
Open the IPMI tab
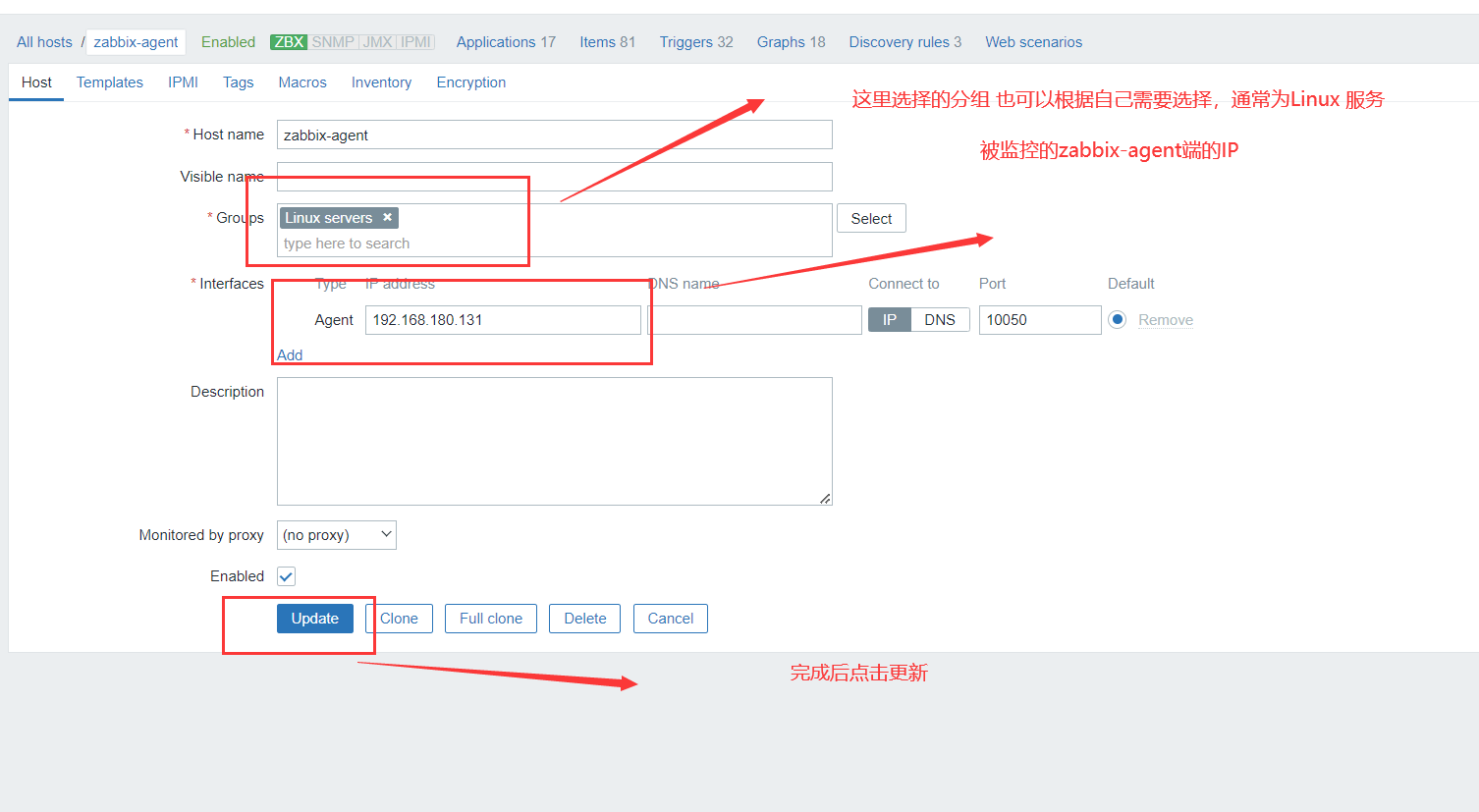click(x=183, y=82)
